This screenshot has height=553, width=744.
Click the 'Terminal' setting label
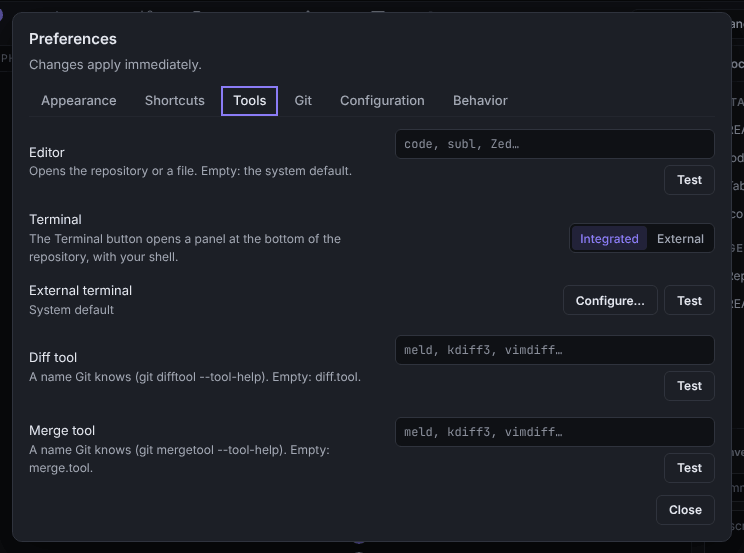point(55,219)
